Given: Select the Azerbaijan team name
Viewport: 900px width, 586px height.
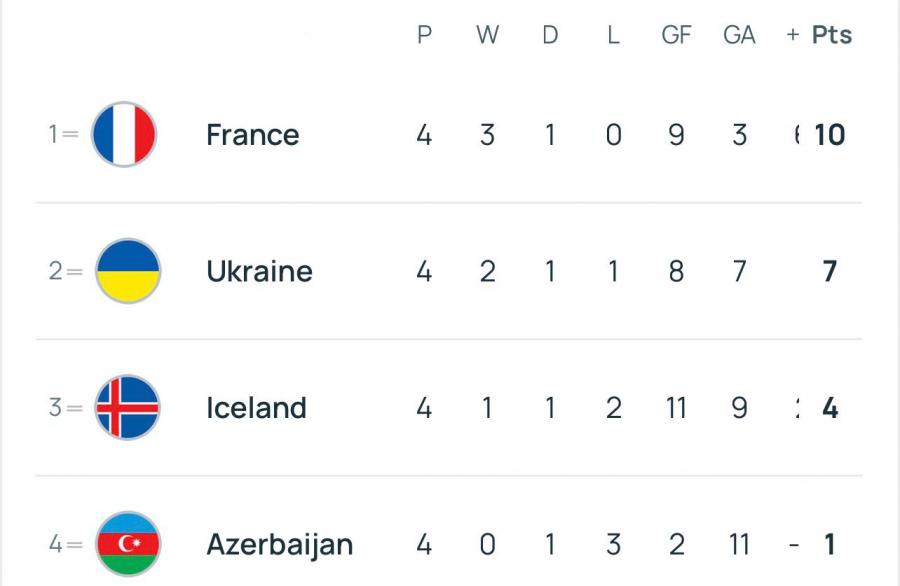Looking at the screenshot, I should coord(279,545).
